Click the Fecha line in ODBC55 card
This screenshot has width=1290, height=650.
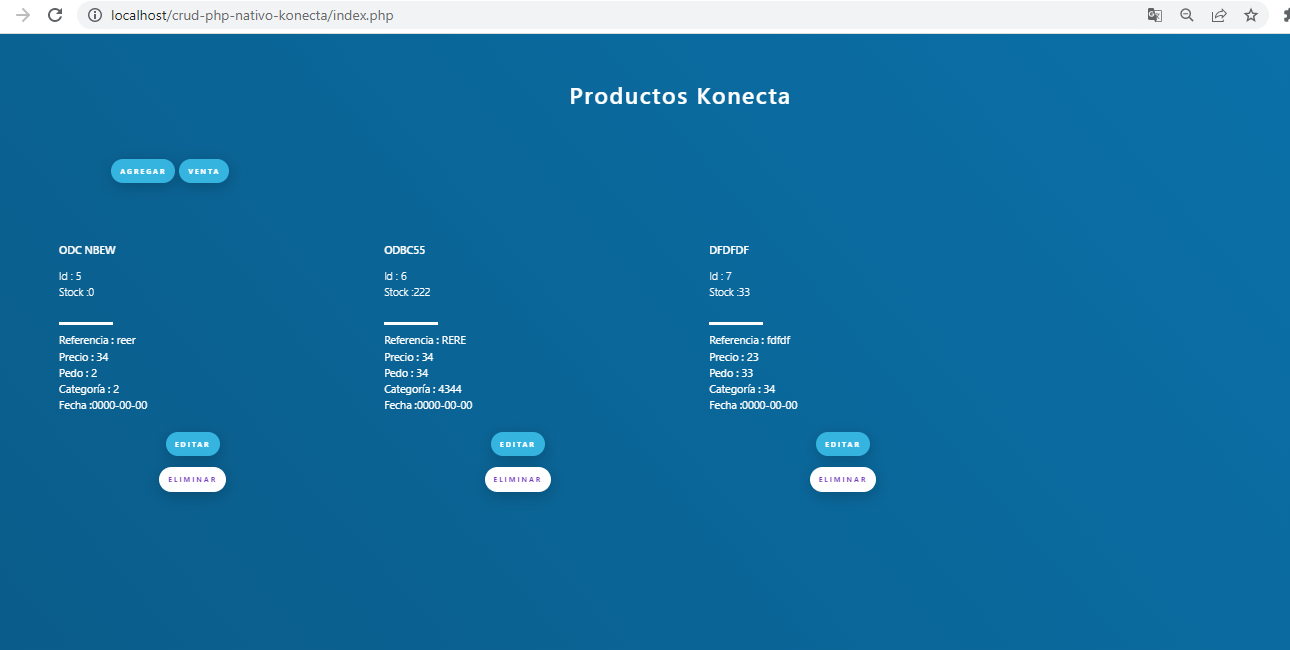click(428, 405)
